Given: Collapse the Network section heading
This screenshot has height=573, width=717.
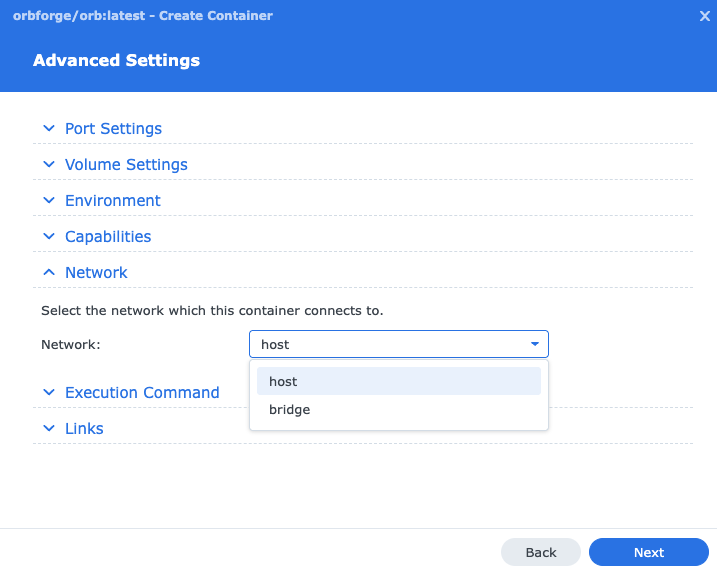Looking at the screenshot, I should (x=96, y=273).
